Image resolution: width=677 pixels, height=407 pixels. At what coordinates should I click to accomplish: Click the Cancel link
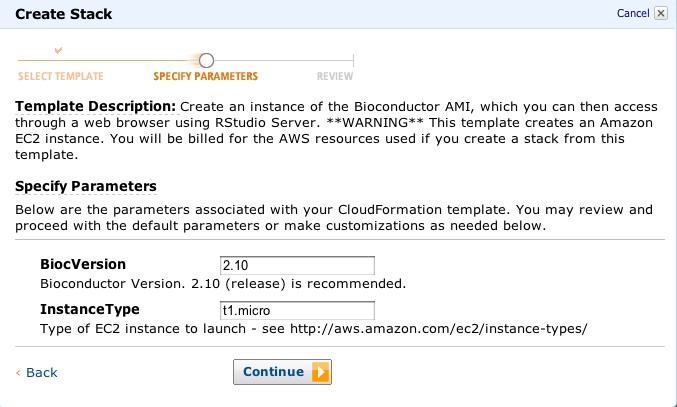[x=633, y=13]
